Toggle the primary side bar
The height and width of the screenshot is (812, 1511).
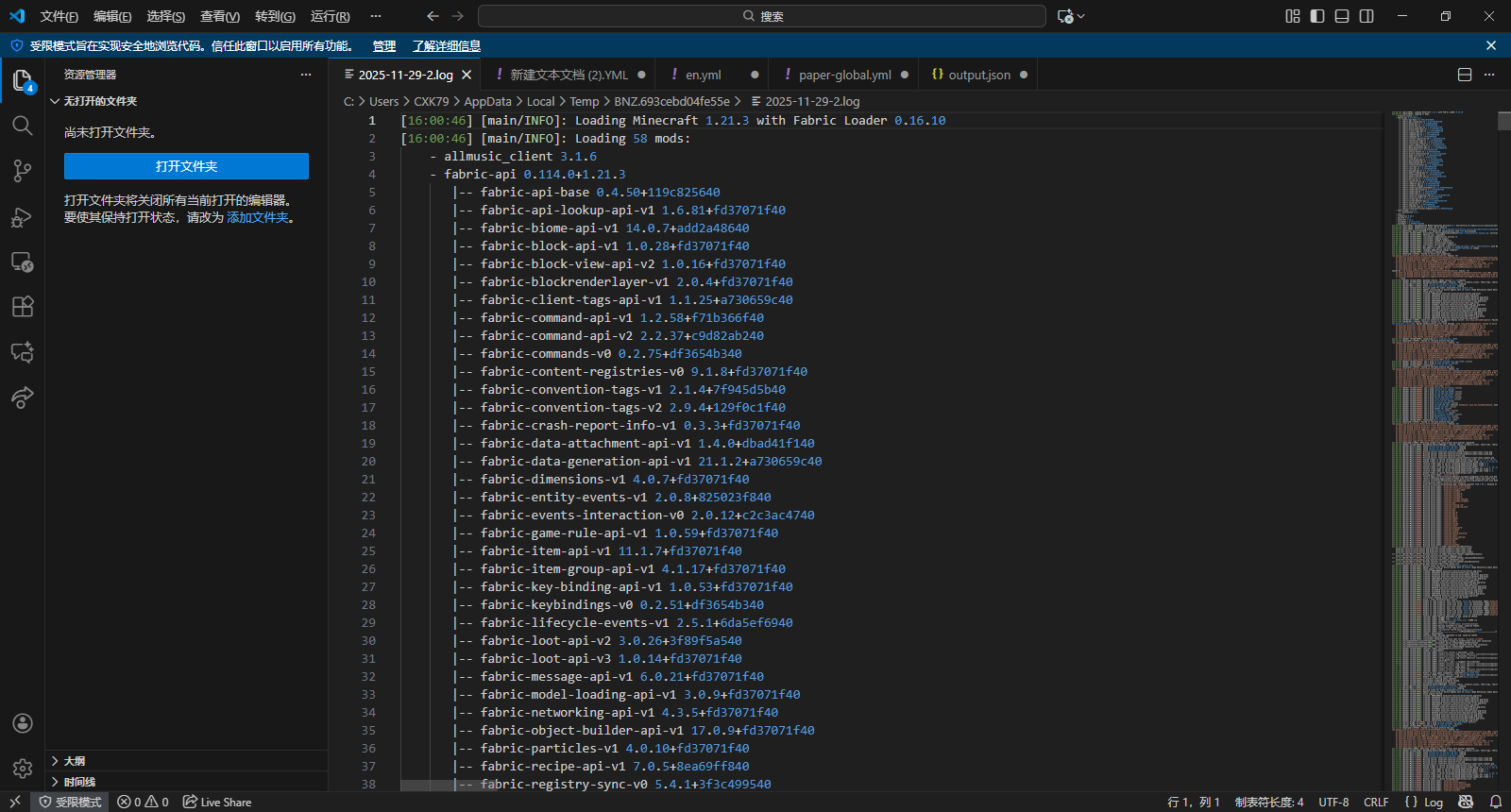click(x=1317, y=16)
